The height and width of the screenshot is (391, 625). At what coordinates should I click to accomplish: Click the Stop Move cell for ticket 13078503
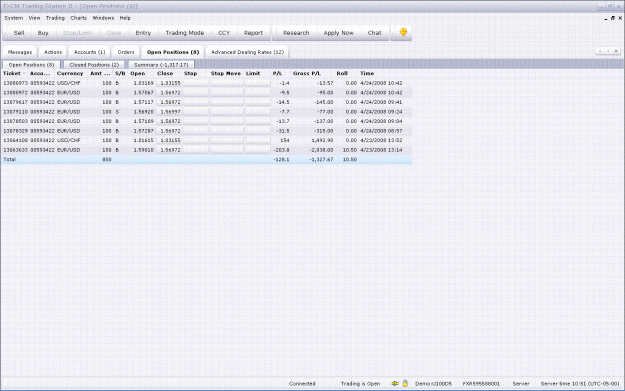[x=226, y=121]
